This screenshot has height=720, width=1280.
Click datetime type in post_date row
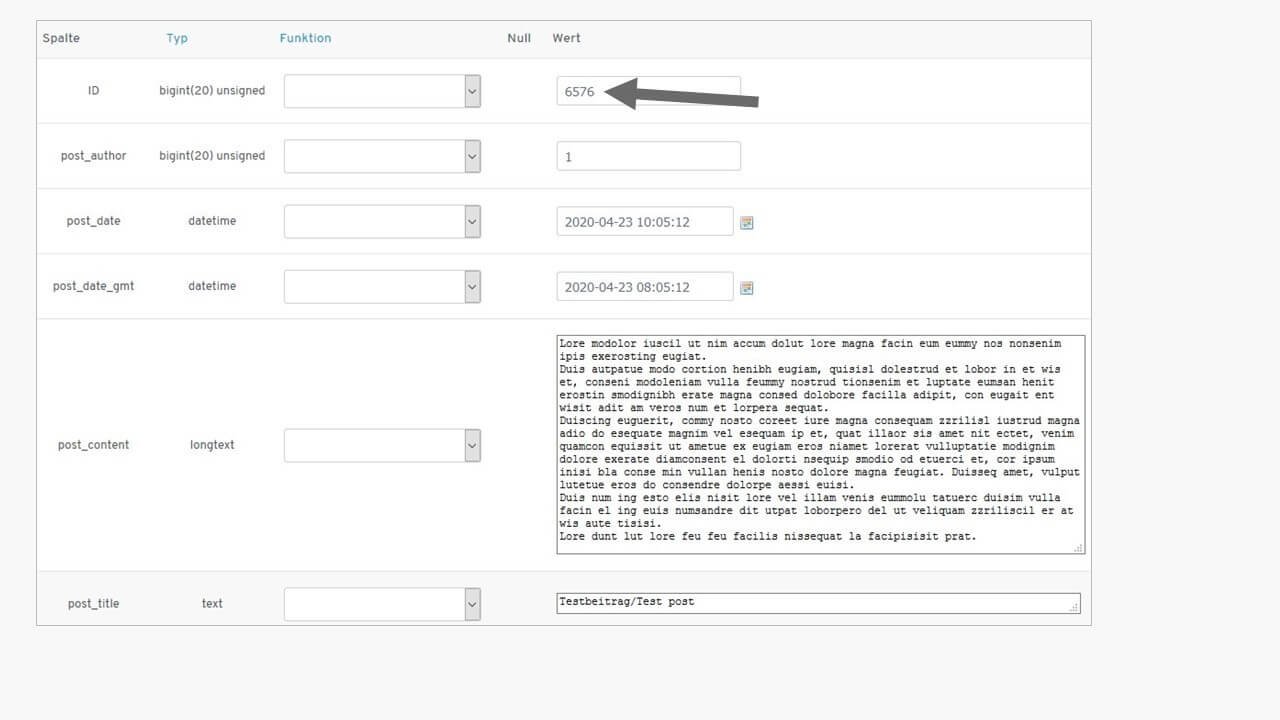(212, 221)
